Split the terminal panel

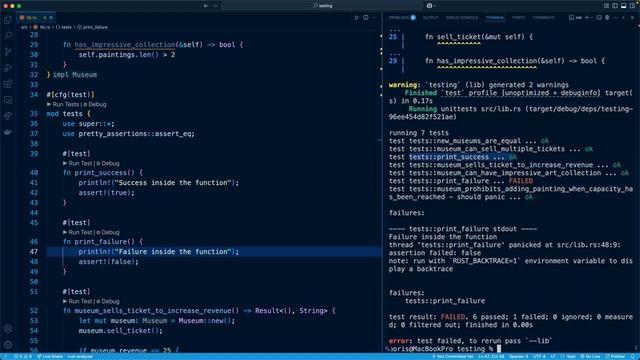click(599, 18)
